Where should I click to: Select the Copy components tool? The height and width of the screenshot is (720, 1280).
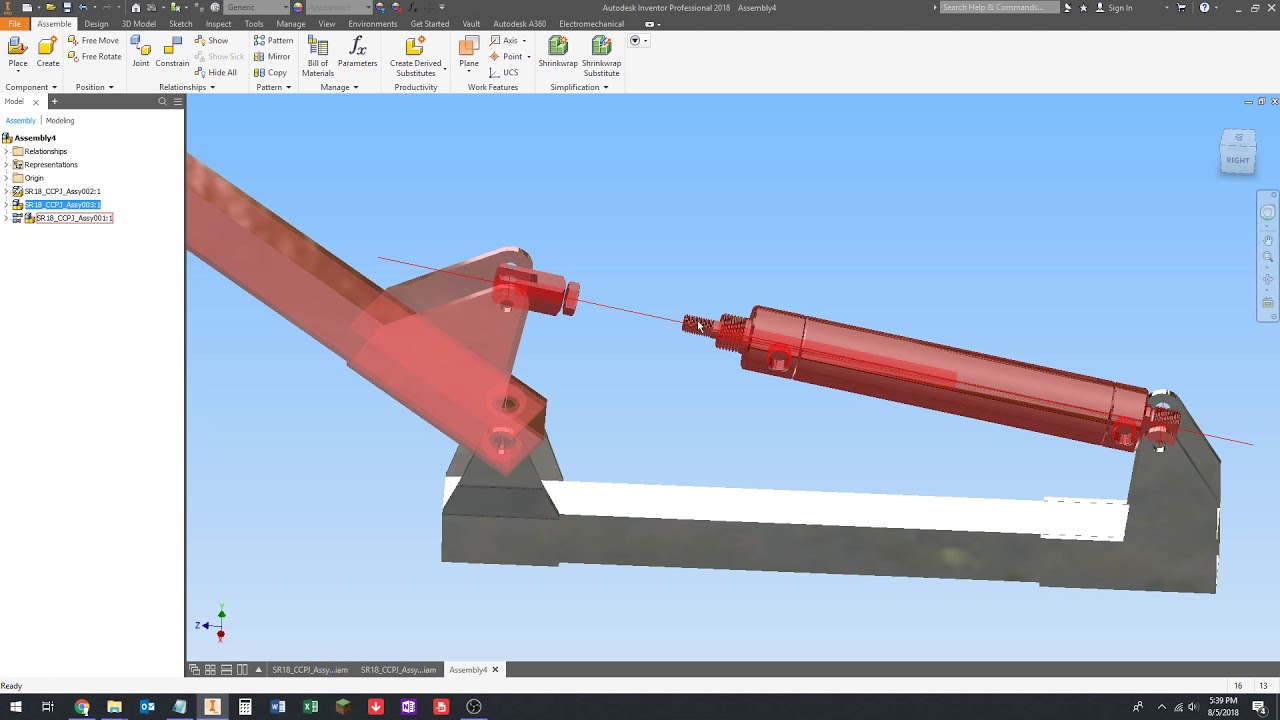pyautogui.click(x=270, y=72)
